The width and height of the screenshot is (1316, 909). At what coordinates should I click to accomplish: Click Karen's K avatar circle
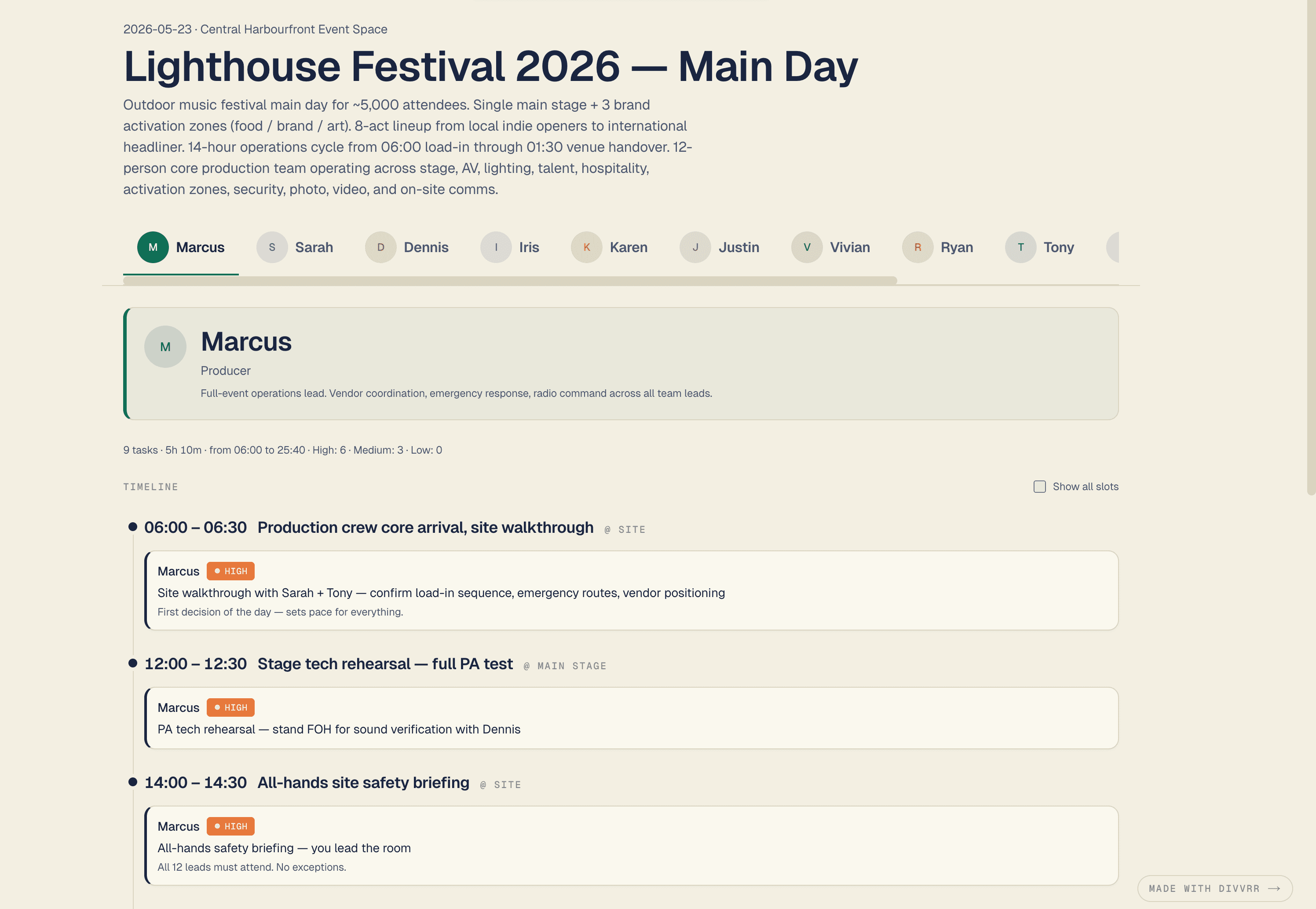[x=586, y=247]
